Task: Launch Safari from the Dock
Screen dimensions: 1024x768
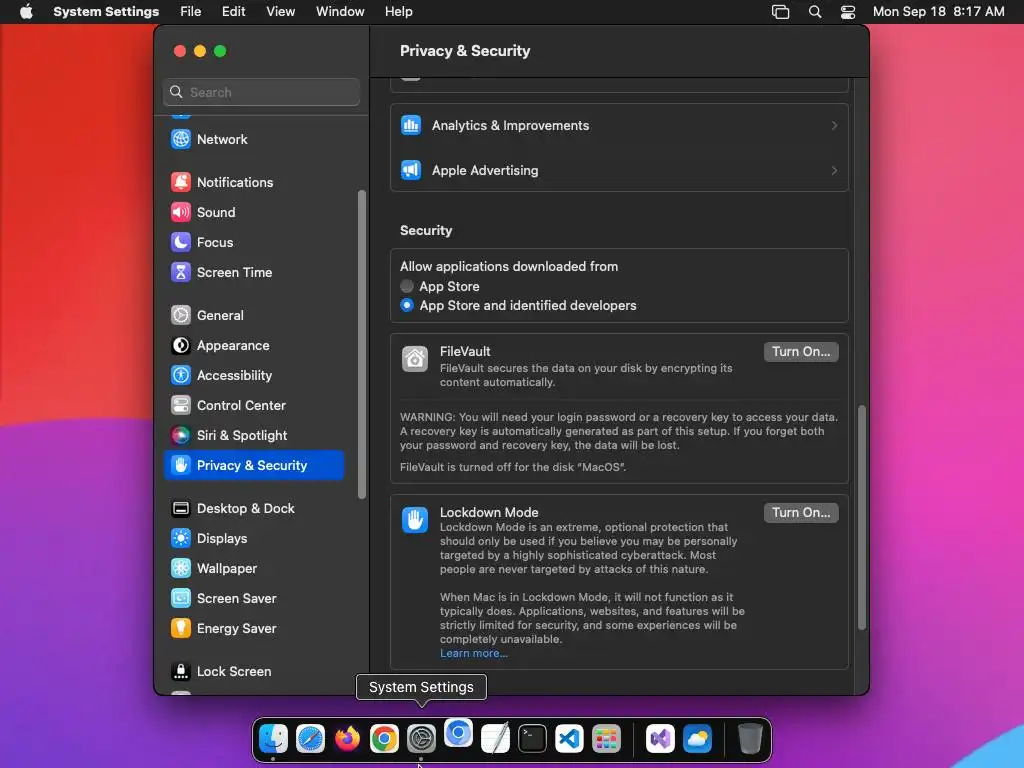Action: coord(310,739)
